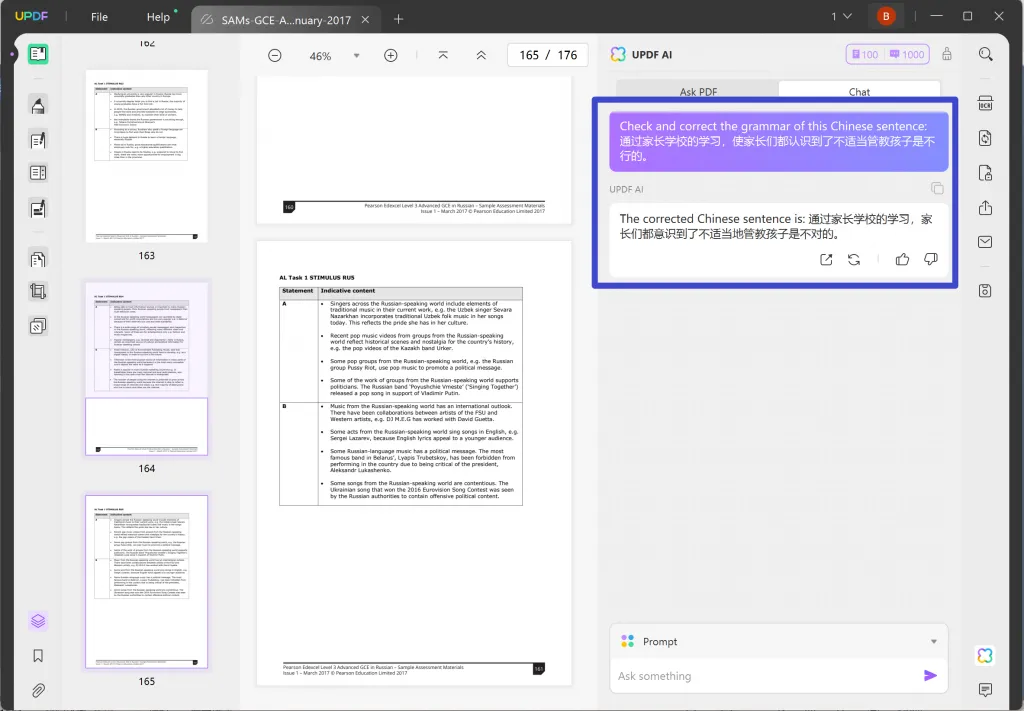Open the Attachments paperclip icon
Image resolution: width=1024 pixels, height=711 pixels.
[38, 690]
